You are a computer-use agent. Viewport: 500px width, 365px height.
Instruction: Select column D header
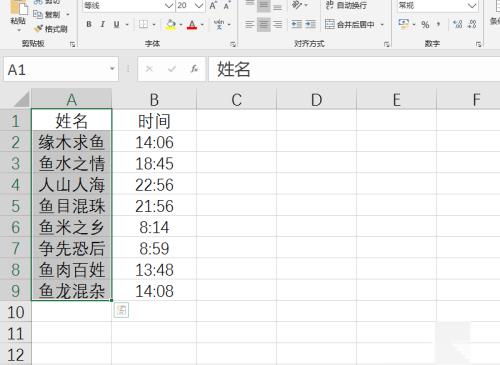coord(316,99)
